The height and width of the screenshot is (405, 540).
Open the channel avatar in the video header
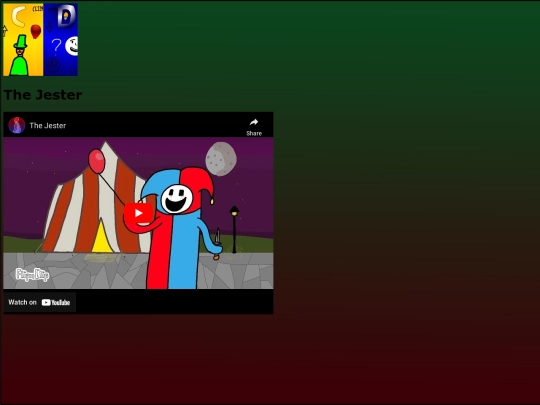click(17, 125)
